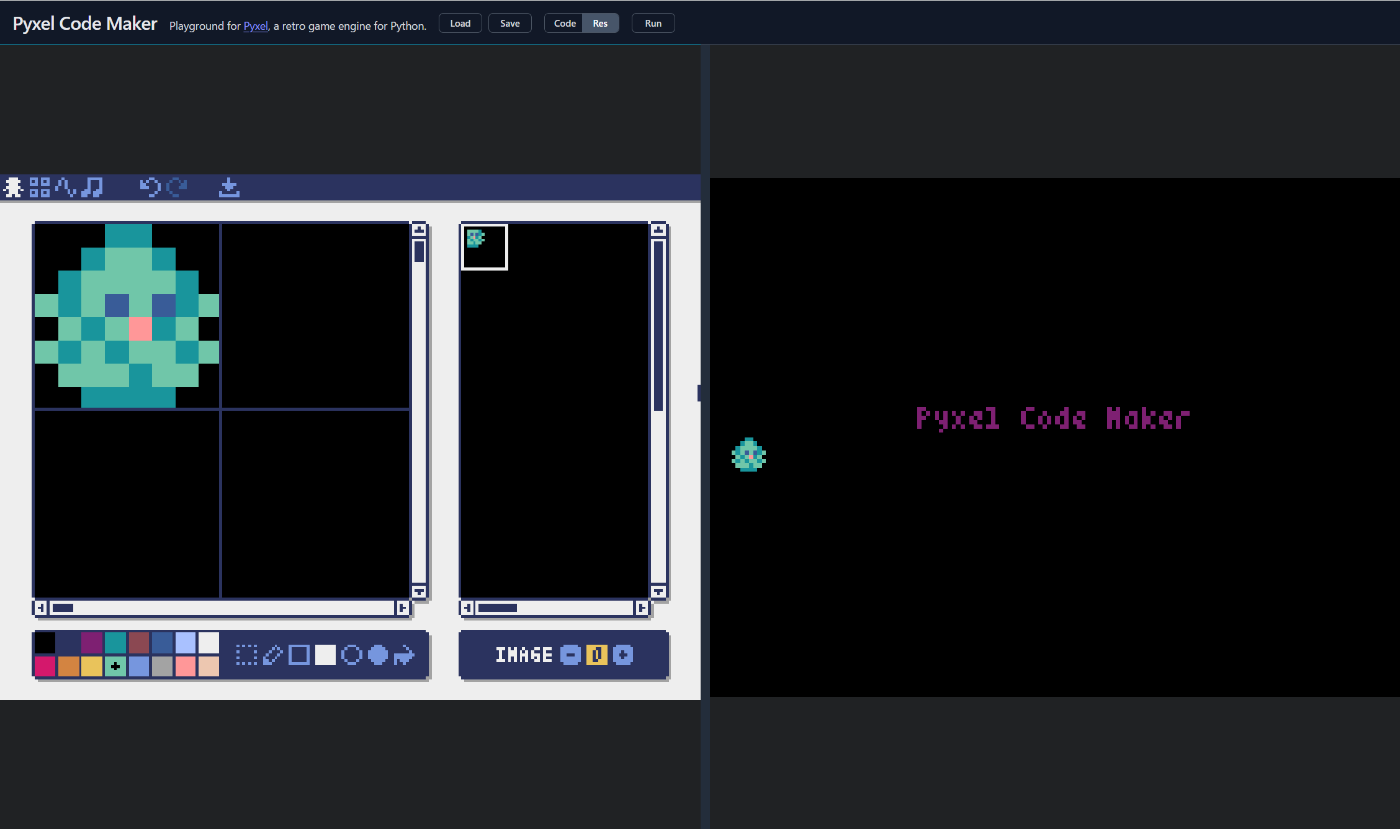Screen dimensions: 1400x829
Task: Pick the selected mint green swatch
Action: [116, 666]
